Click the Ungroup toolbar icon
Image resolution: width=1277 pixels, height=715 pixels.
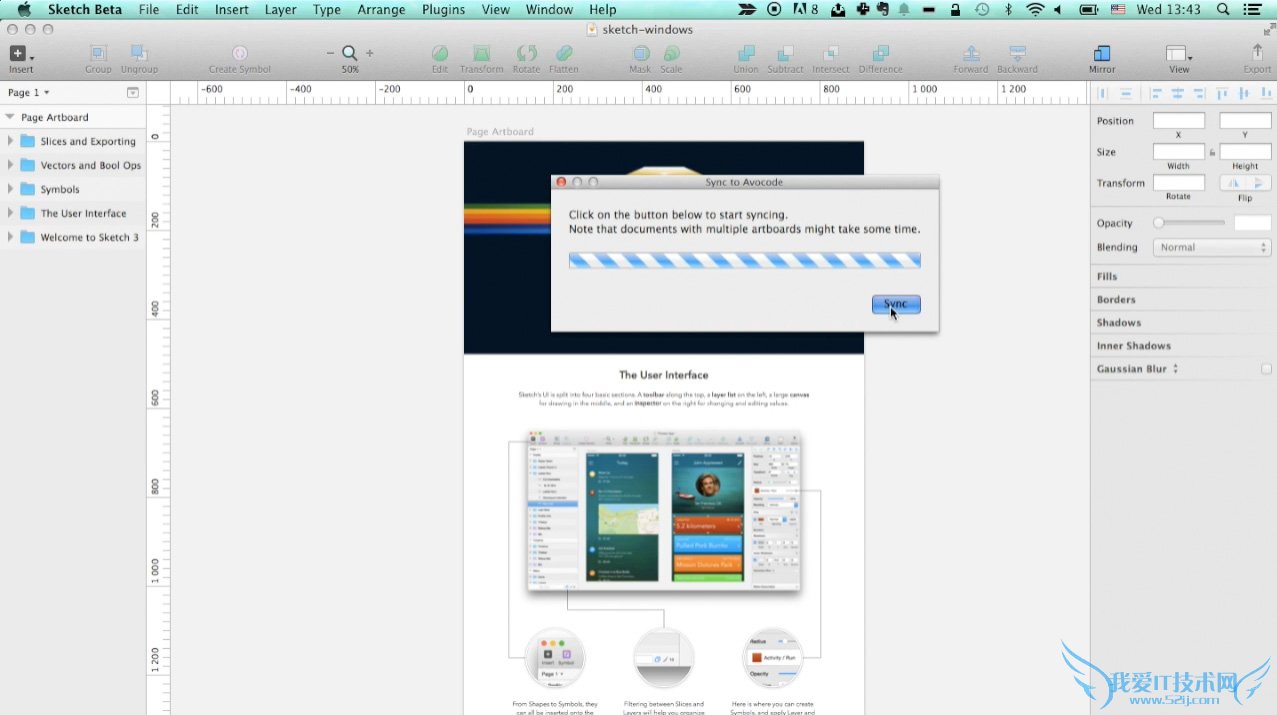coord(139,53)
